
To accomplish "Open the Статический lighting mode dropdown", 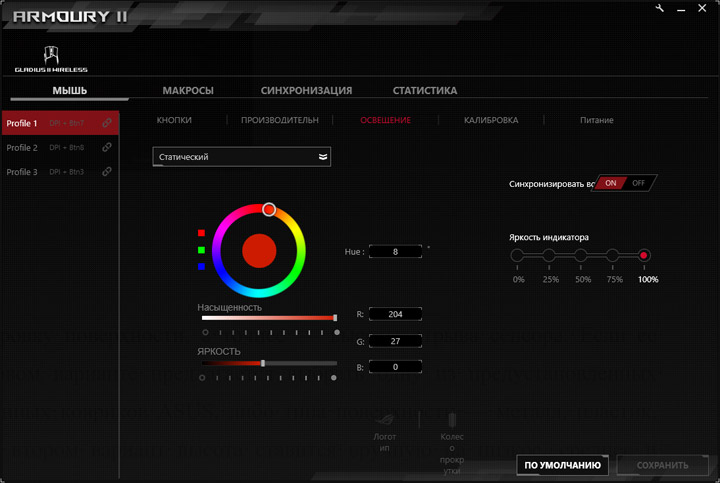I will tap(242, 157).
